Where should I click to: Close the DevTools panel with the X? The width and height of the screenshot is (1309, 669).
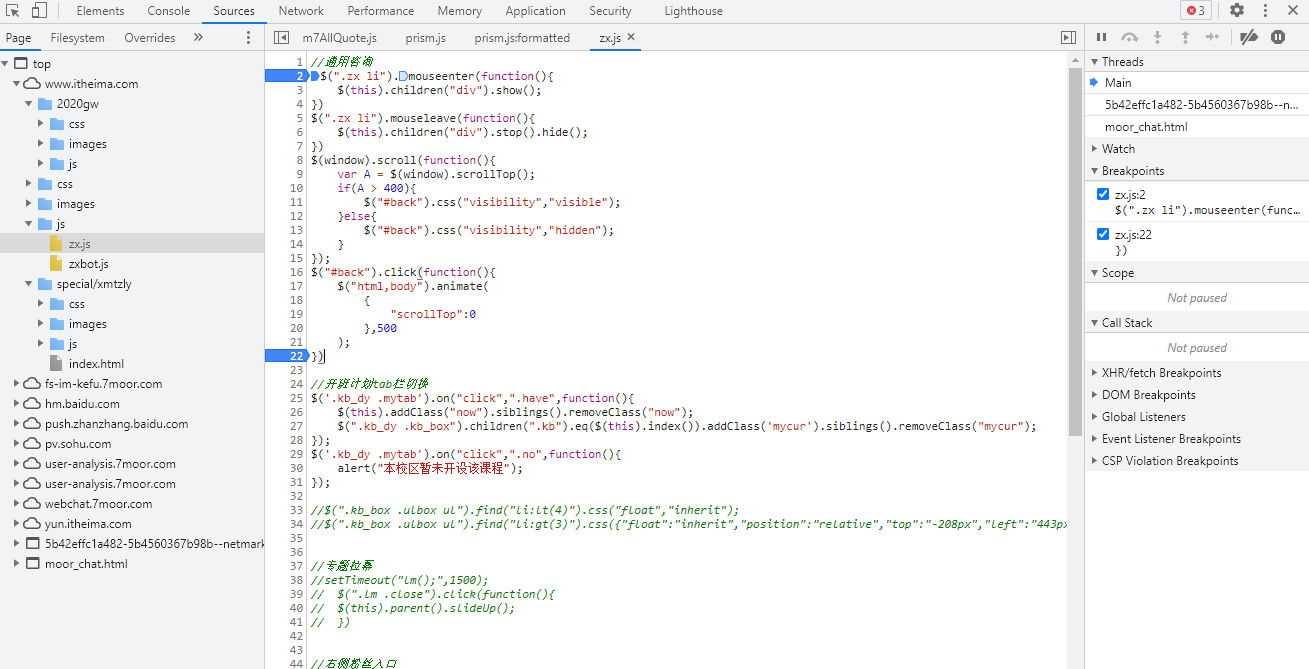tap(1293, 11)
